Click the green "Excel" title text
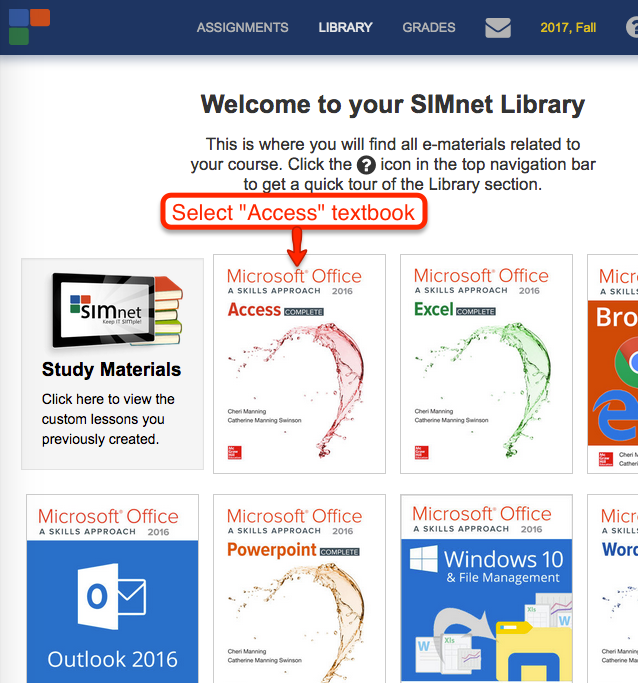This screenshot has width=638, height=683. [434, 309]
